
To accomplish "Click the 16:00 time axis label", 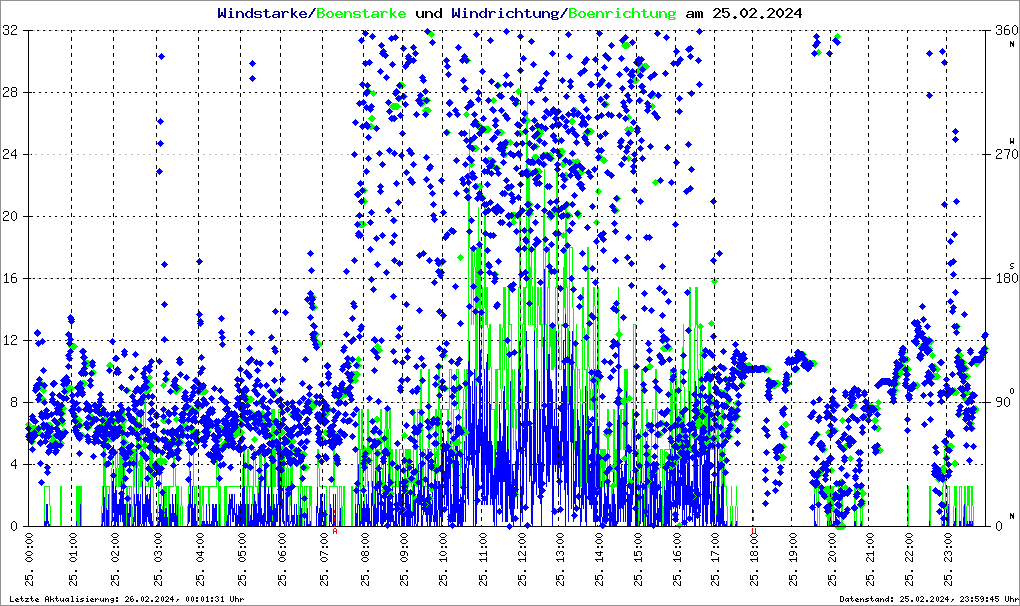I will 677,559.
